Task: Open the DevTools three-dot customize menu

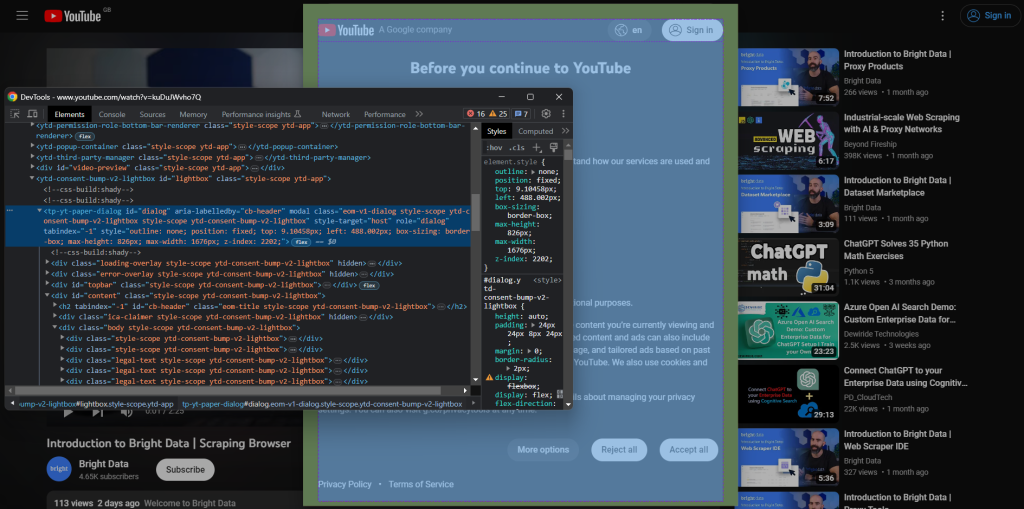Action: (563, 114)
